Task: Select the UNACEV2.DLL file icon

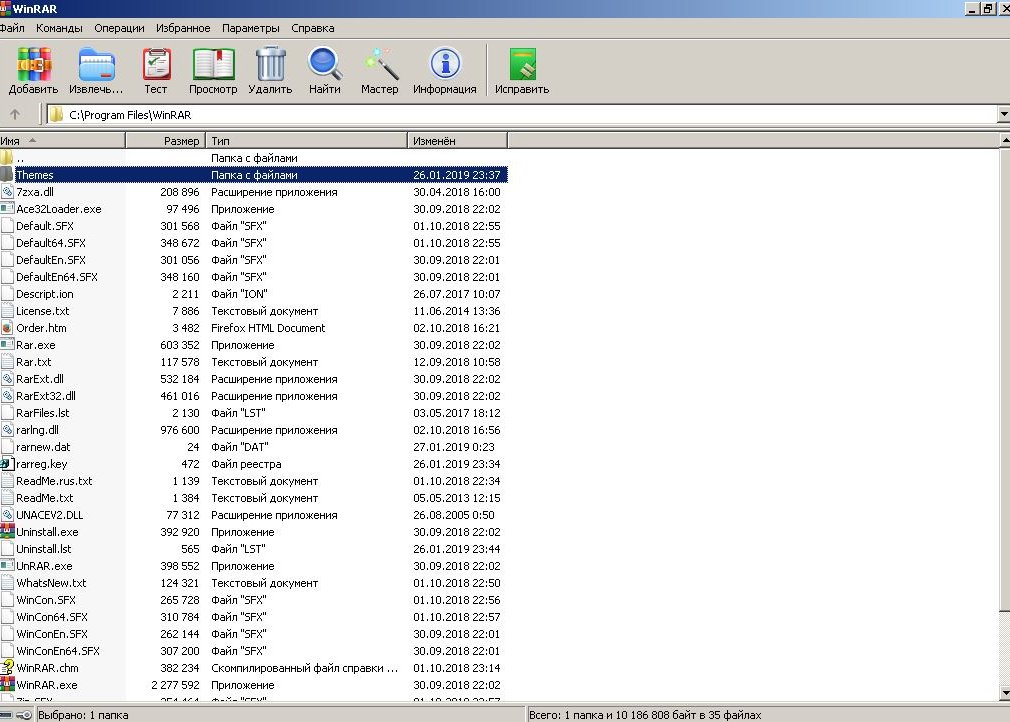Action: coord(6,515)
